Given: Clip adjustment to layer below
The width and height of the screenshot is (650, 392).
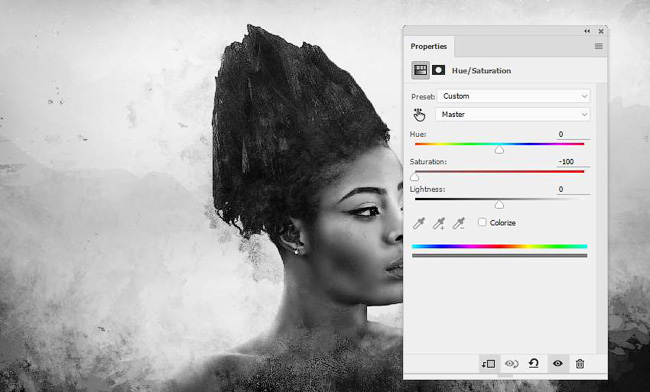Looking at the screenshot, I should tap(488, 364).
